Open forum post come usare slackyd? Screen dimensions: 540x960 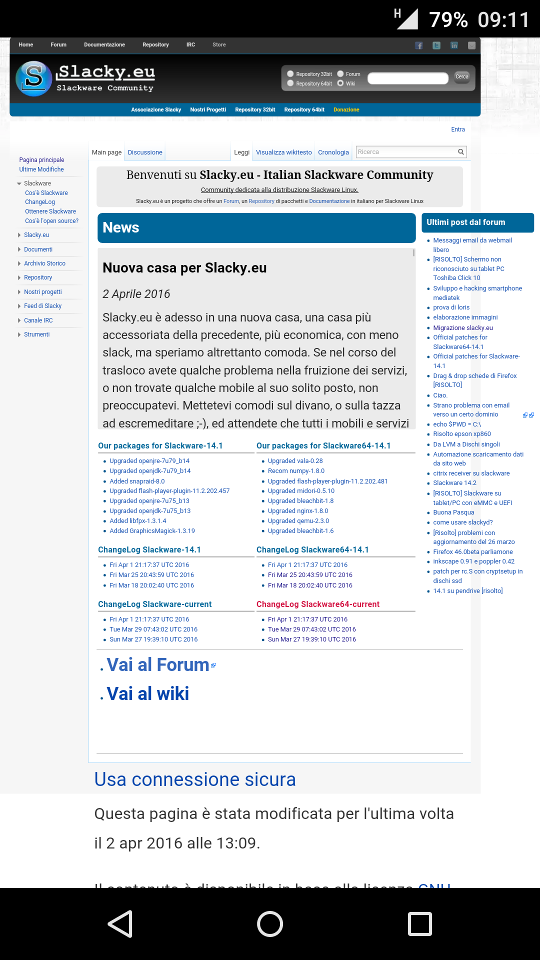click(x=463, y=522)
